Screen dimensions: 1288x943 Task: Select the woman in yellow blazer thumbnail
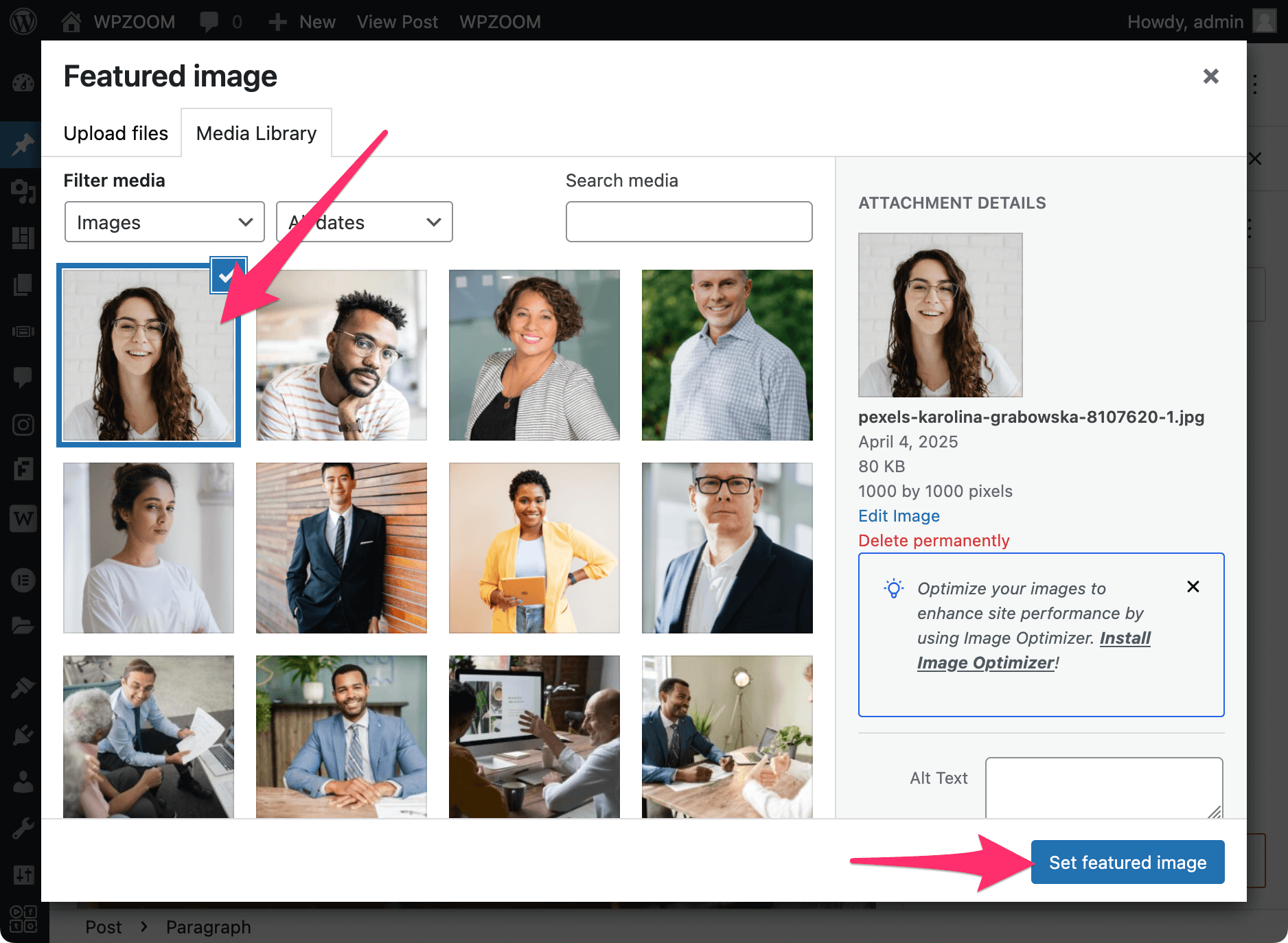tap(534, 548)
